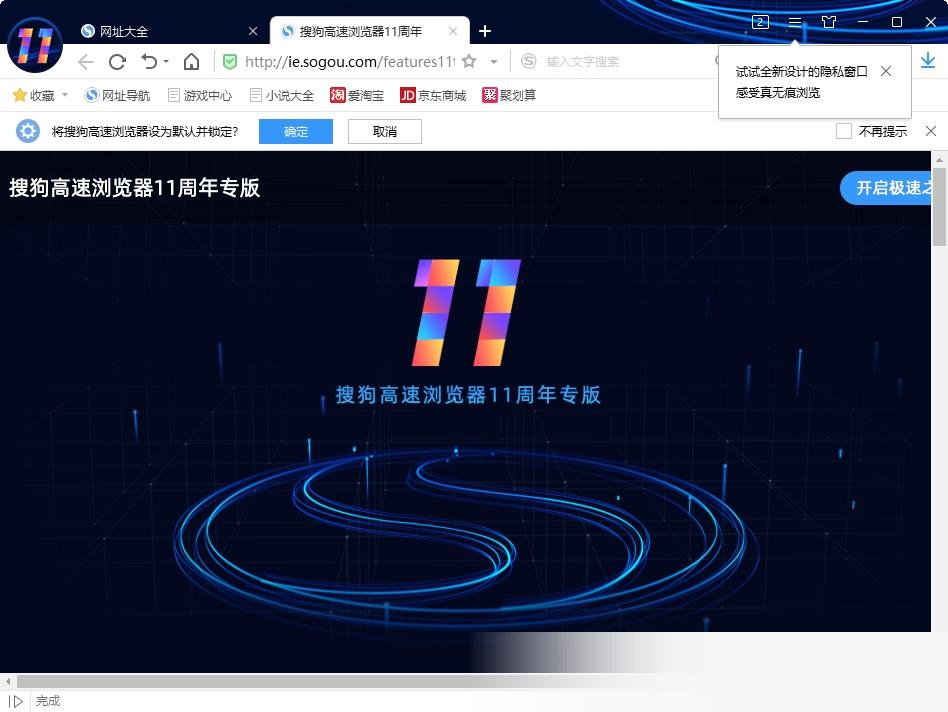Check the 不再提示 checkbox
Screen dimensions: 948x712
[x=843, y=131]
